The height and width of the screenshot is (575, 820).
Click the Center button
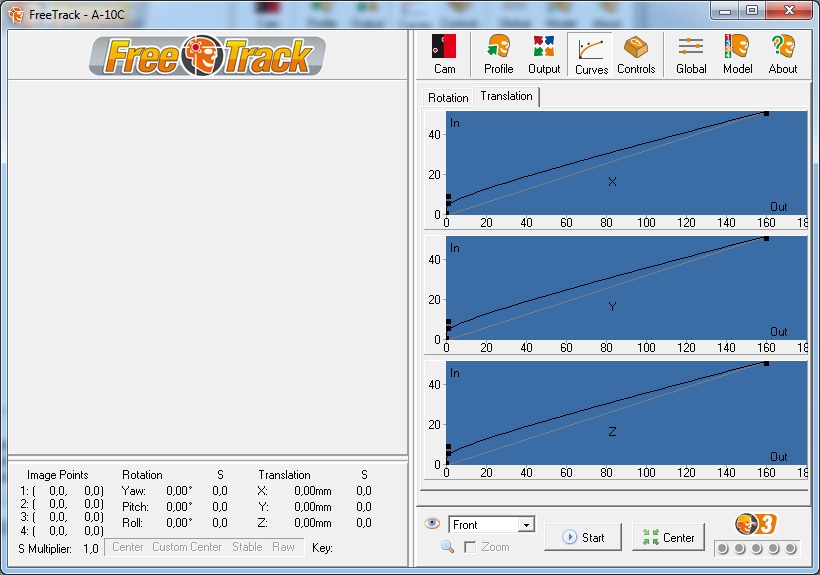coord(668,537)
